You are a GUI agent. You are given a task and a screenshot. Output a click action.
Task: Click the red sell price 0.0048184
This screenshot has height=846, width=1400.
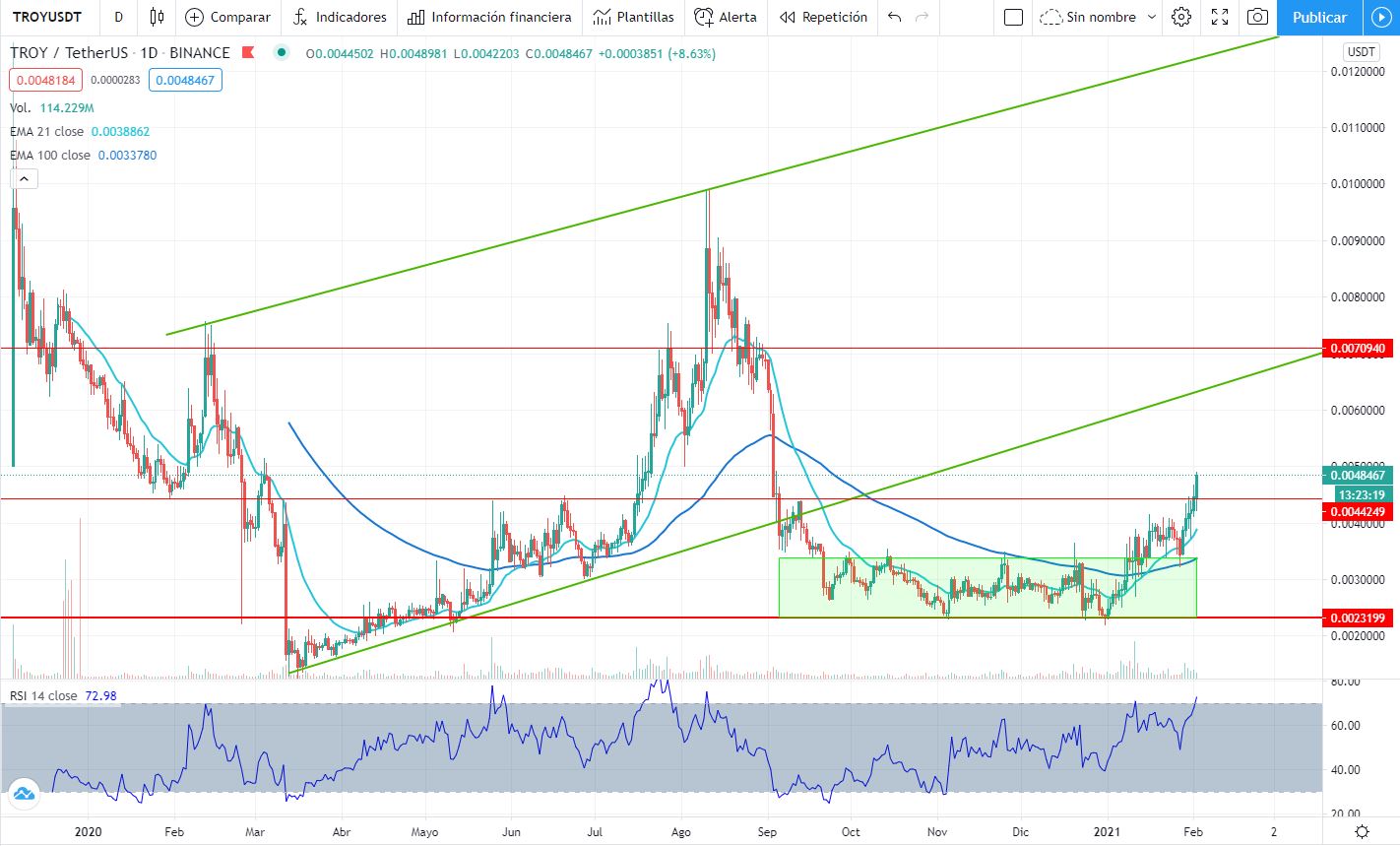tap(45, 81)
